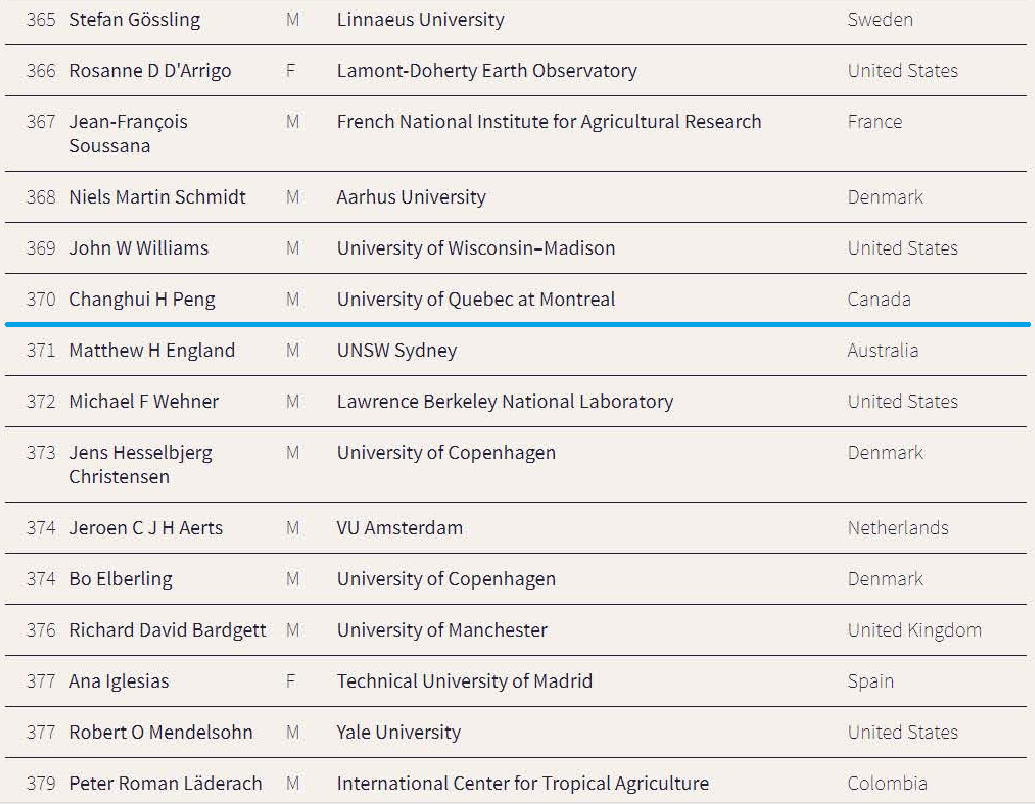This screenshot has height=804, width=1035.
Task: Click the Linnaeus University institution text
Action: tap(420, 20)
